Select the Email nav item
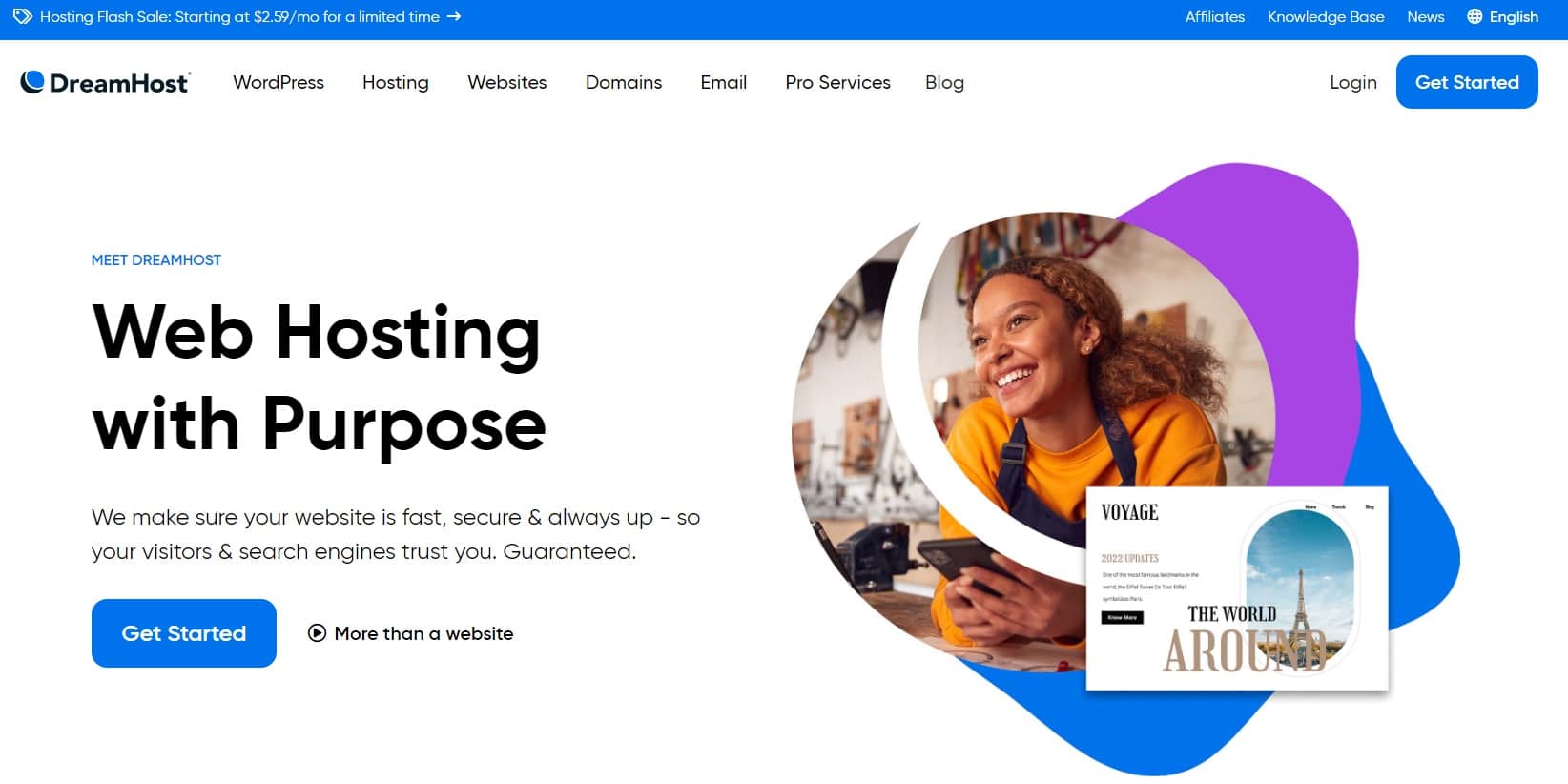This screenshot has height=784, width=1568. (724, 82)
